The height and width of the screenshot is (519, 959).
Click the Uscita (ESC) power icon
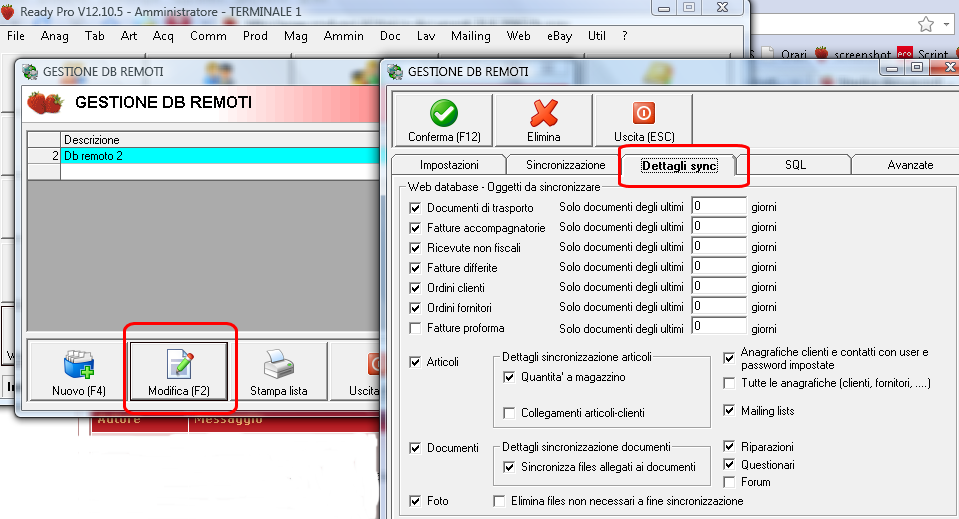click(643, 113)
